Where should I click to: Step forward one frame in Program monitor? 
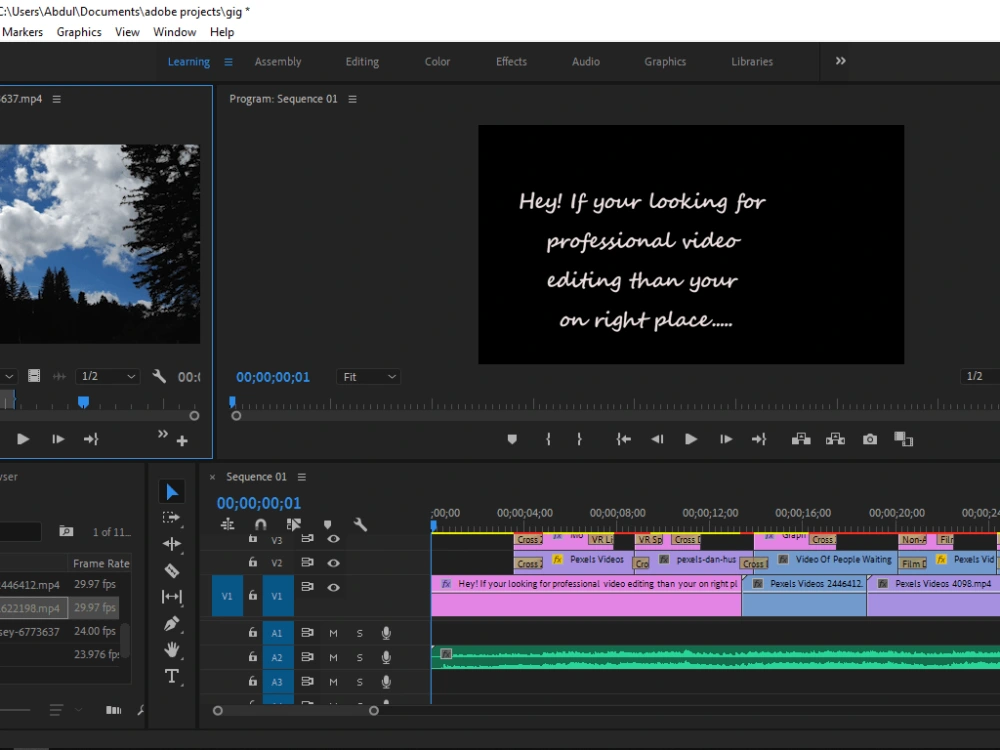726,439
